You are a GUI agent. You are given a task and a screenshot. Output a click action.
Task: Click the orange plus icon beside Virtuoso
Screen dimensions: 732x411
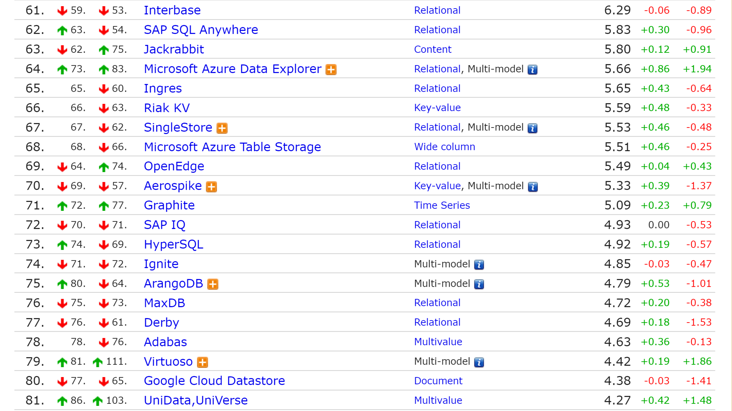(x=202, y=362)
